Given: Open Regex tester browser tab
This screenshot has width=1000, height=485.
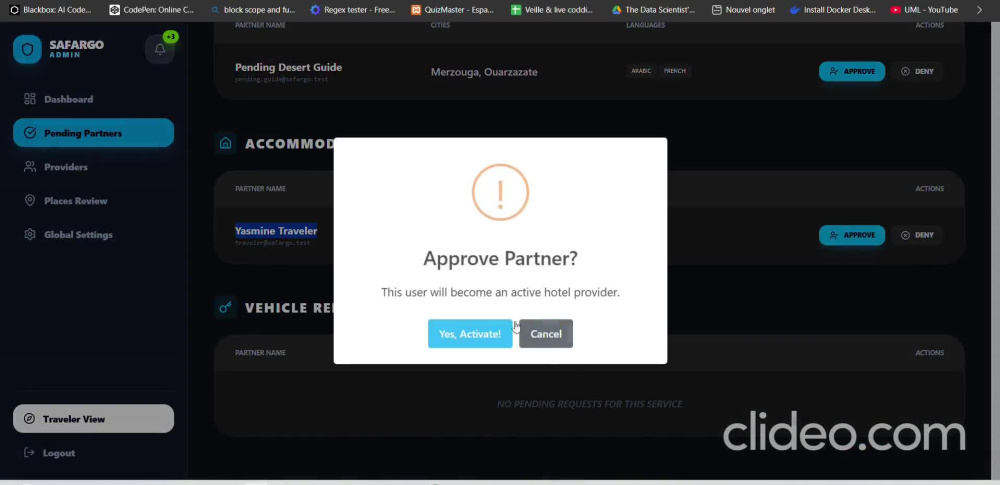Looking at the screenshot, I should [353, 10].
